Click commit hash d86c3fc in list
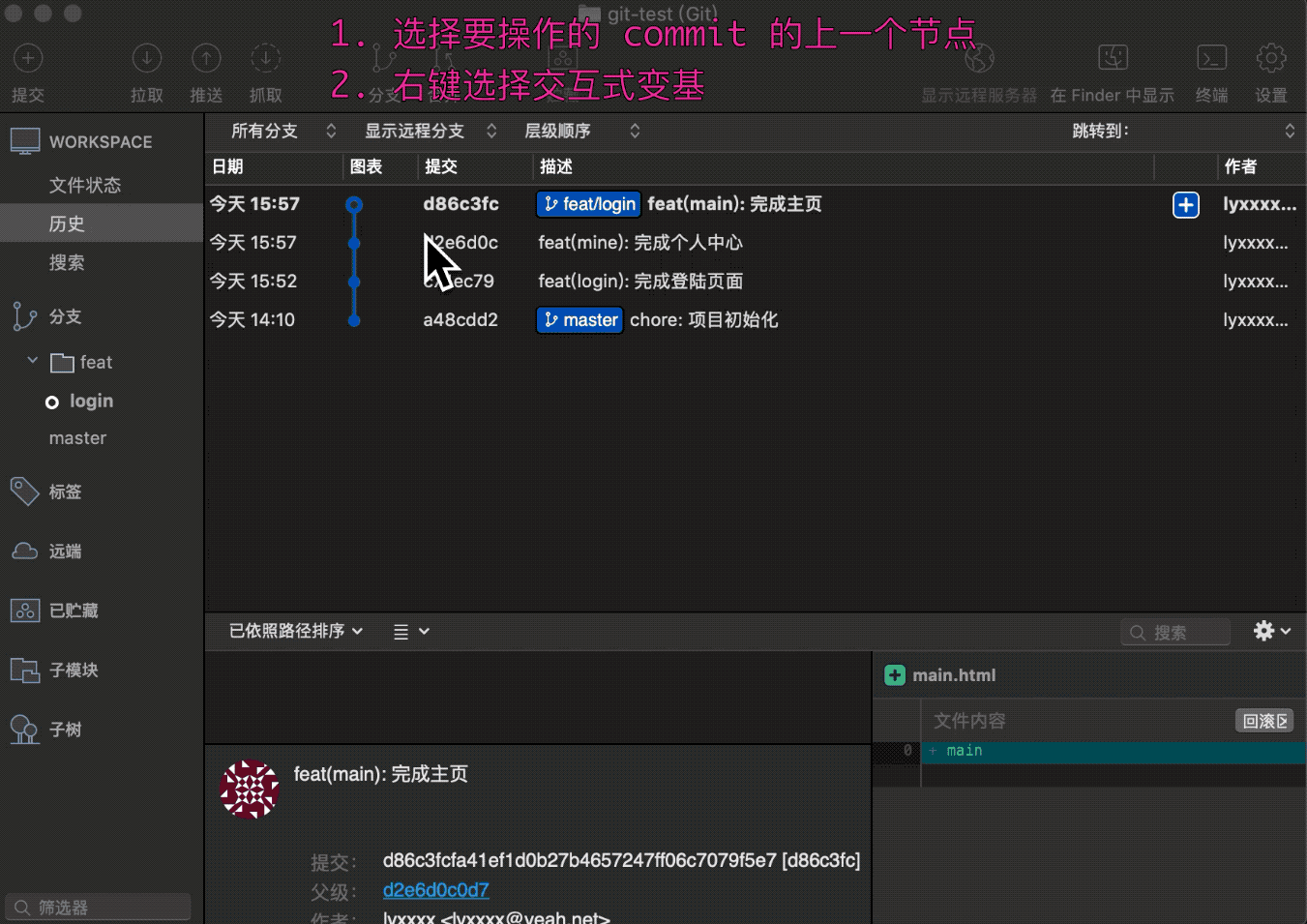This screenshot has width=1307, height=924. (461, 204)
